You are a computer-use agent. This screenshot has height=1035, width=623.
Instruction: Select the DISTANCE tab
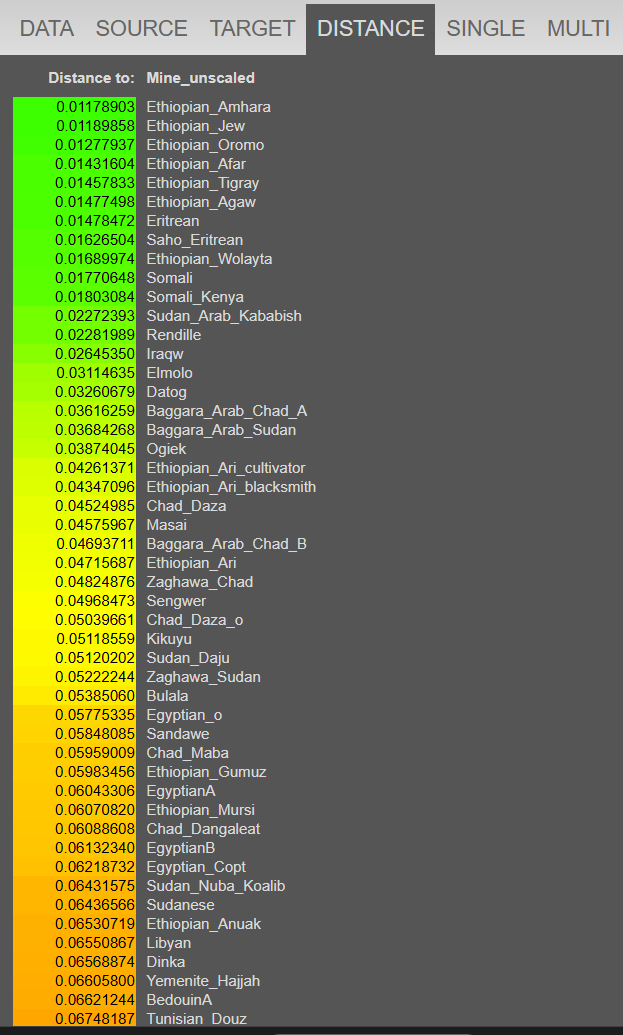click(370, 28)
